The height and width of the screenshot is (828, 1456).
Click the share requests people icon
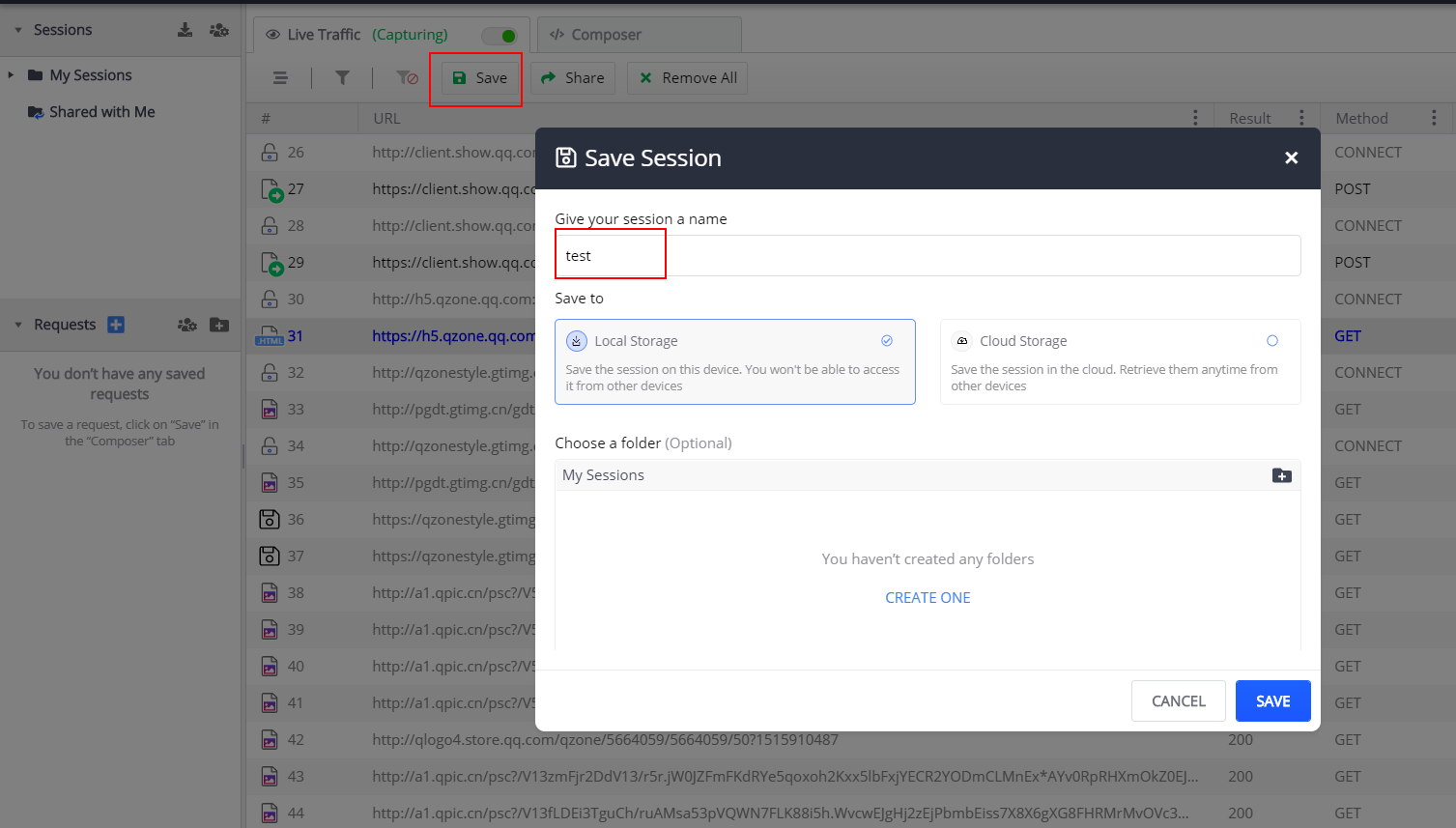(x=187, y=325)
